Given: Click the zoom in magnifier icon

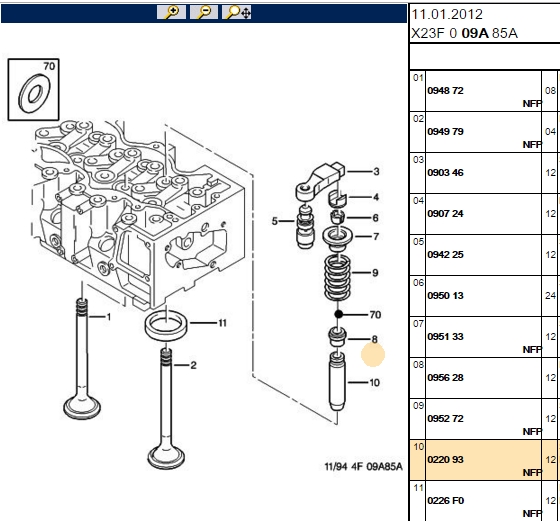Looking at the screenshot, I should 171,12.
